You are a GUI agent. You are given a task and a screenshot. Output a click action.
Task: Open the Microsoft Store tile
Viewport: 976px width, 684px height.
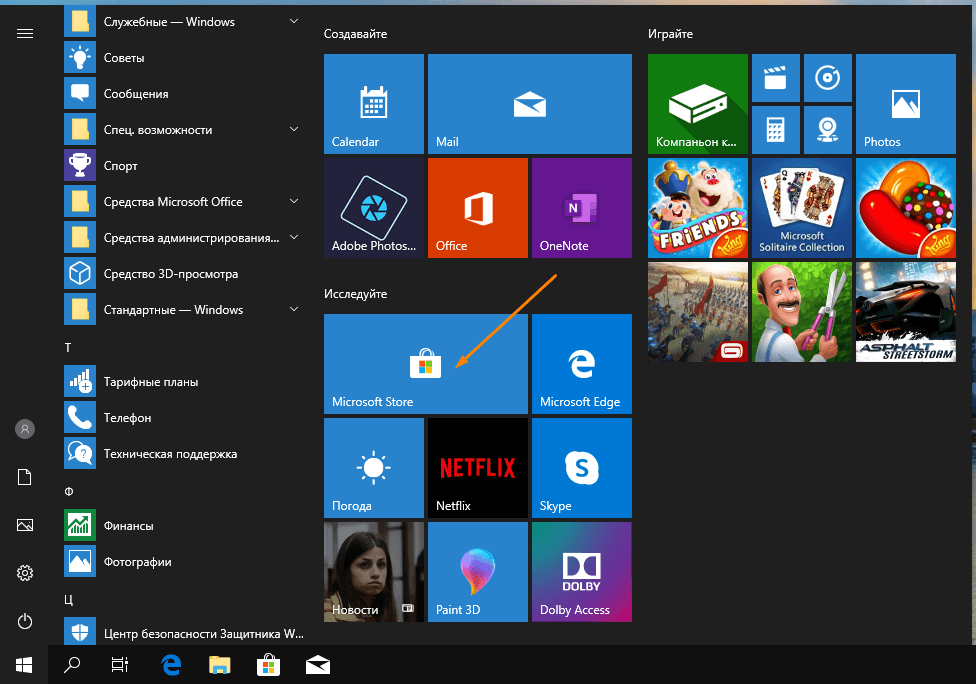coord(426,364)
